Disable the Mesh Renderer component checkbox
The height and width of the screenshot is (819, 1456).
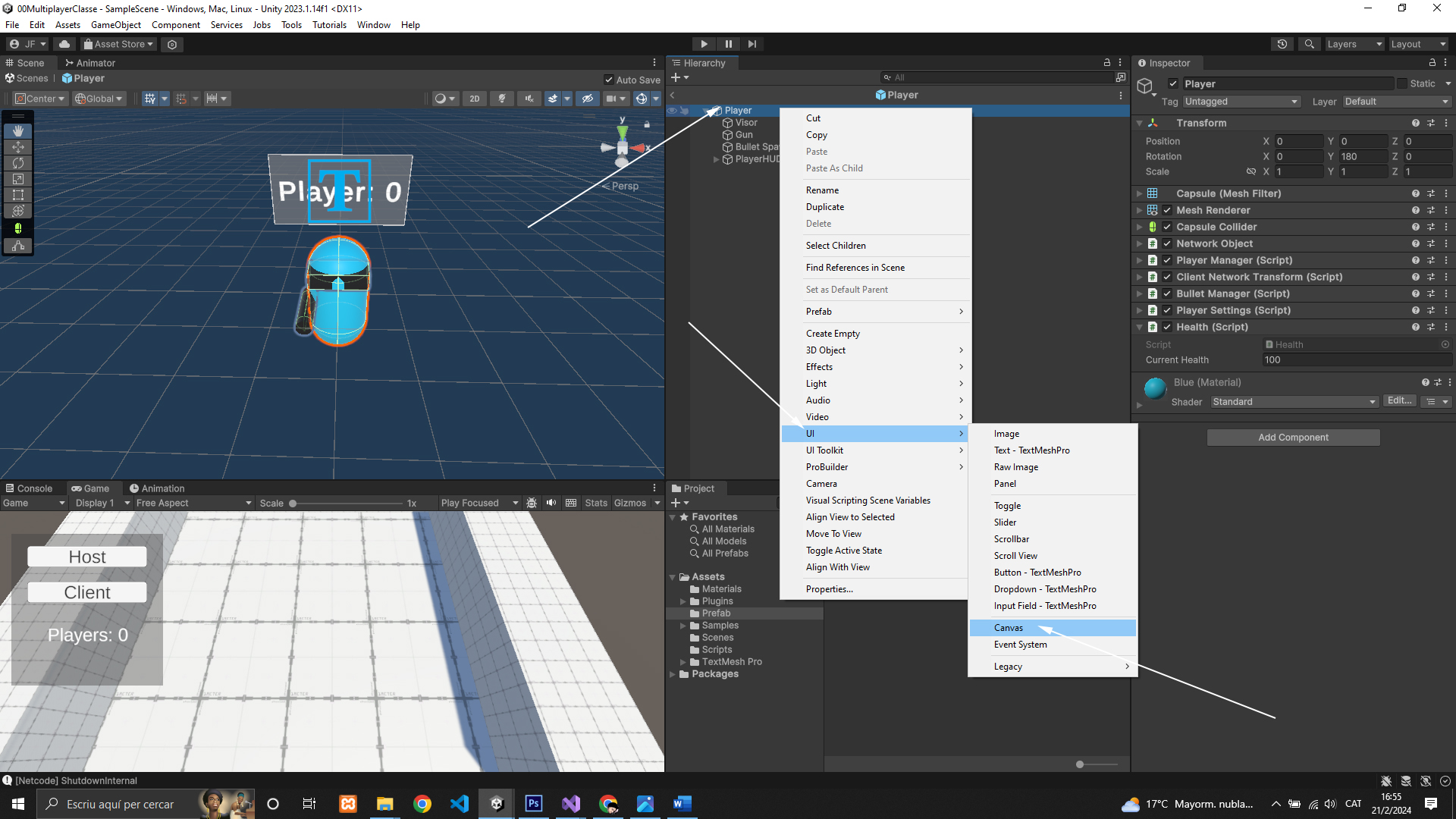tap(1167, 210)
